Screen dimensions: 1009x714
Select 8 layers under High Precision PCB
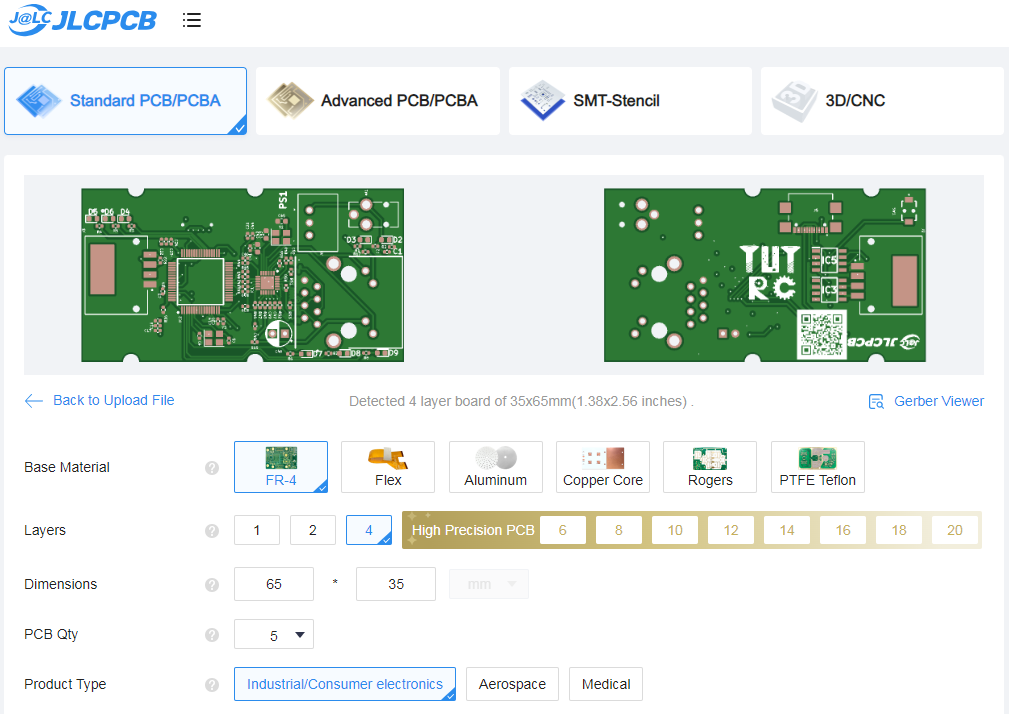[618, 530]
